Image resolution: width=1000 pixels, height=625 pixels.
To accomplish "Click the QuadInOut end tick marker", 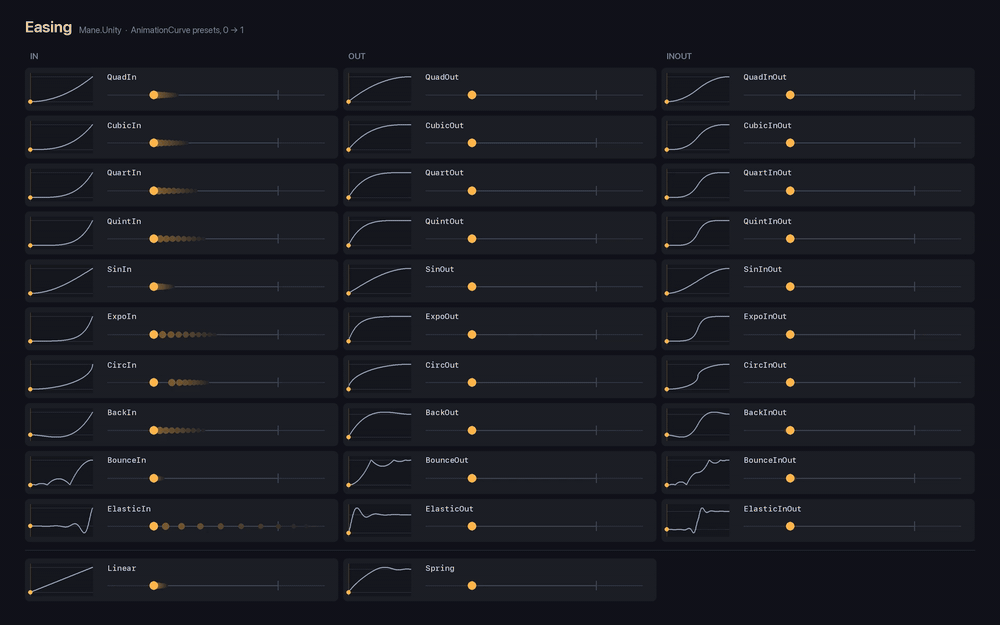I will click(915, 95).
